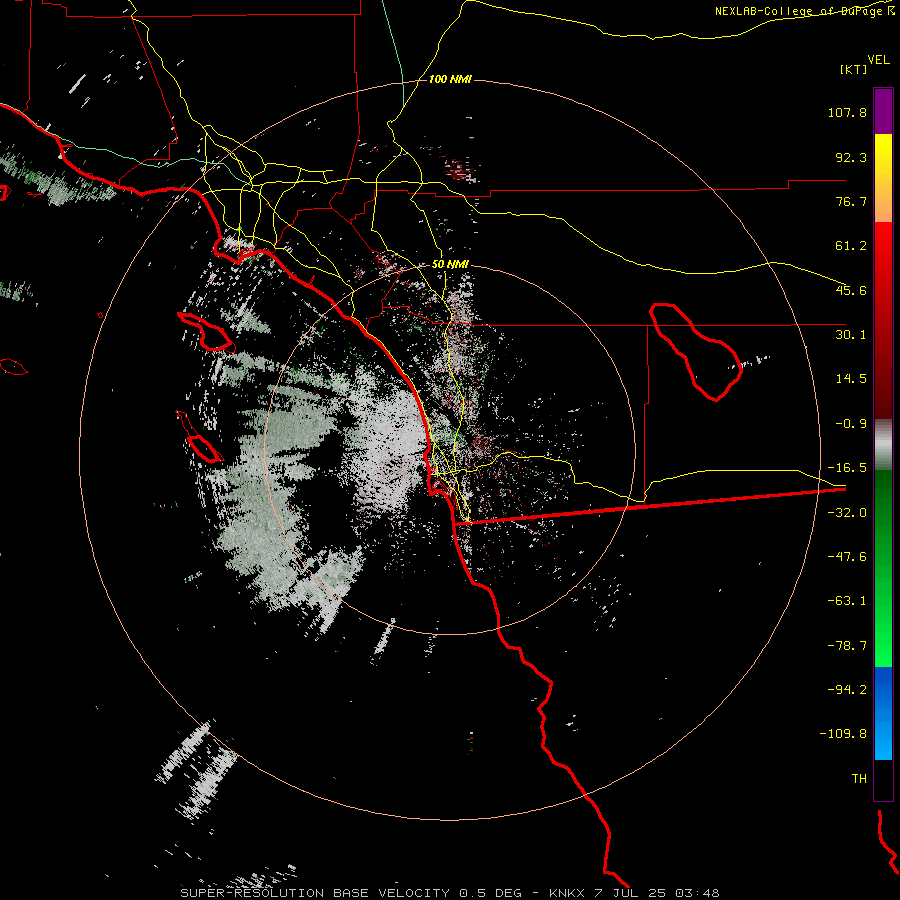Click the Super-Resolution Base Velocity caption

[449, 893]
